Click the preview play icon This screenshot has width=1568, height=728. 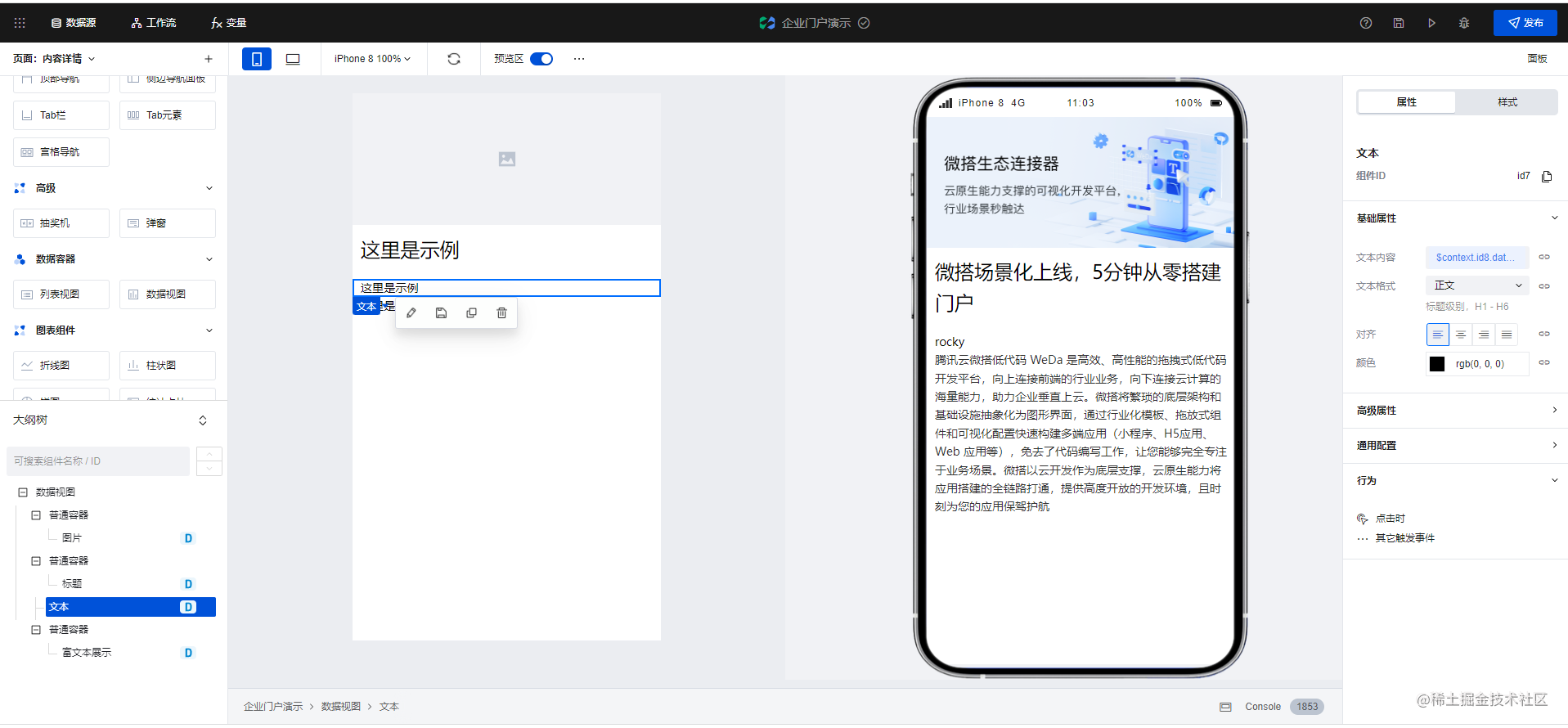pos(1431,23)
